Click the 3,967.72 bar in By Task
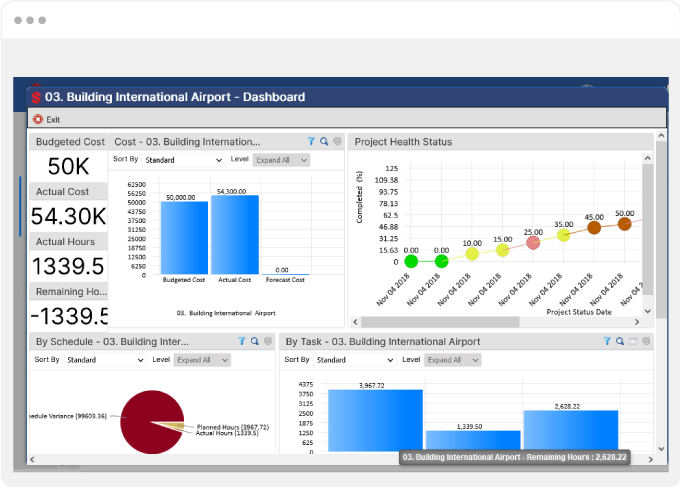This screenshot has width=680, height=487. 375,421
